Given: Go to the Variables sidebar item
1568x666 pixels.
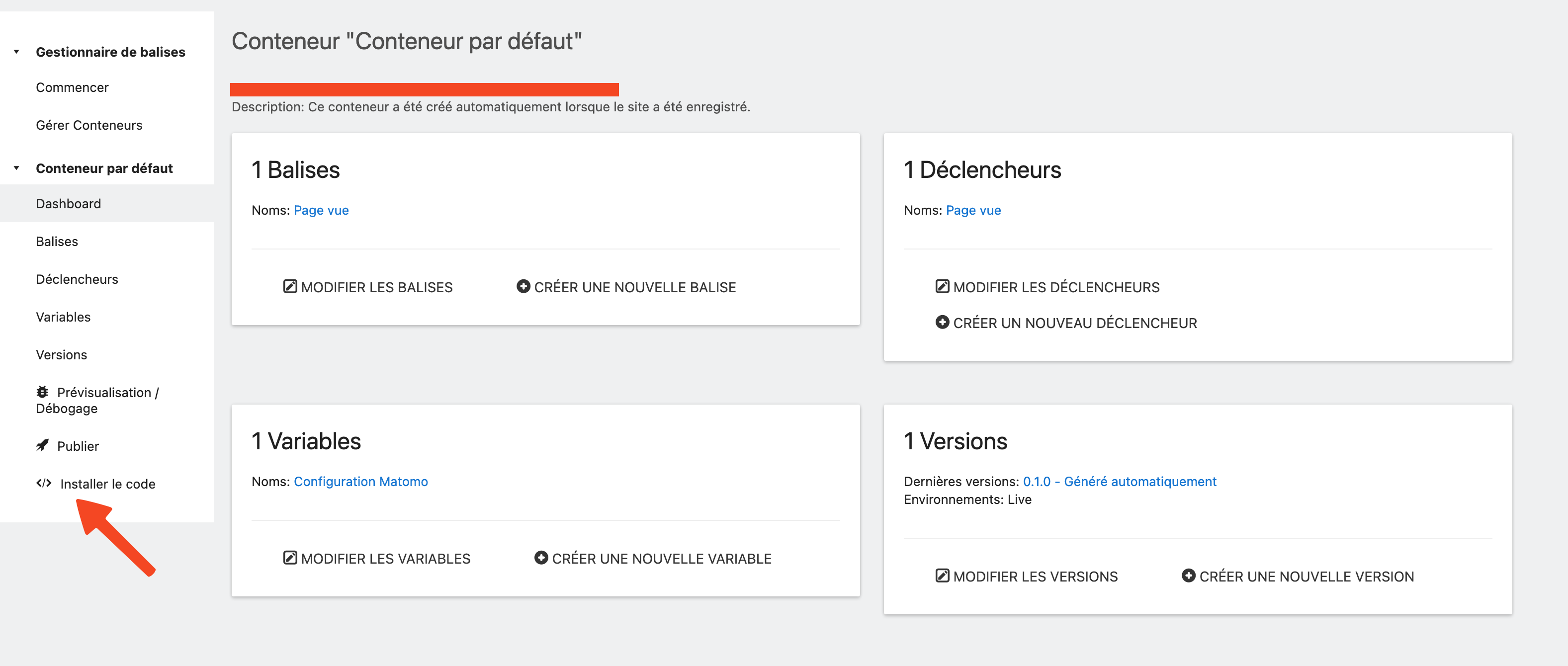Looking at the screenshot, I should tap(63, 317).
